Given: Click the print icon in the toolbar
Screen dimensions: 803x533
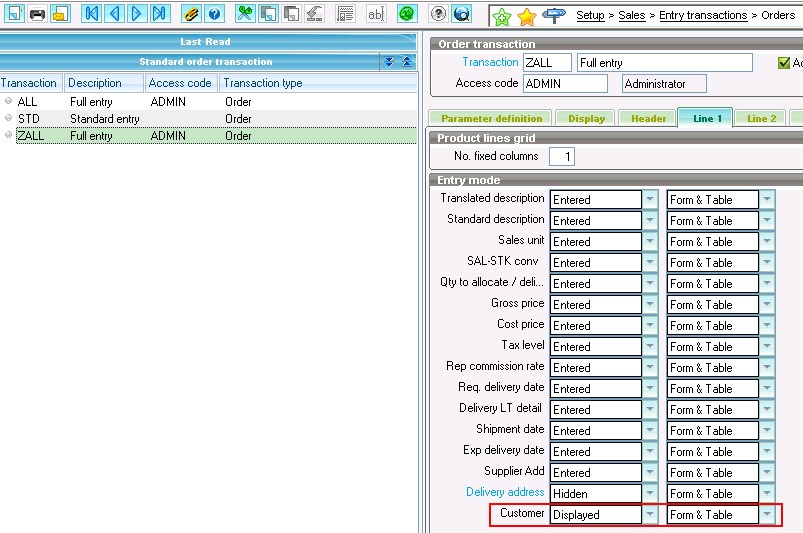Looking at the screenshot, I should click(37, 14).
